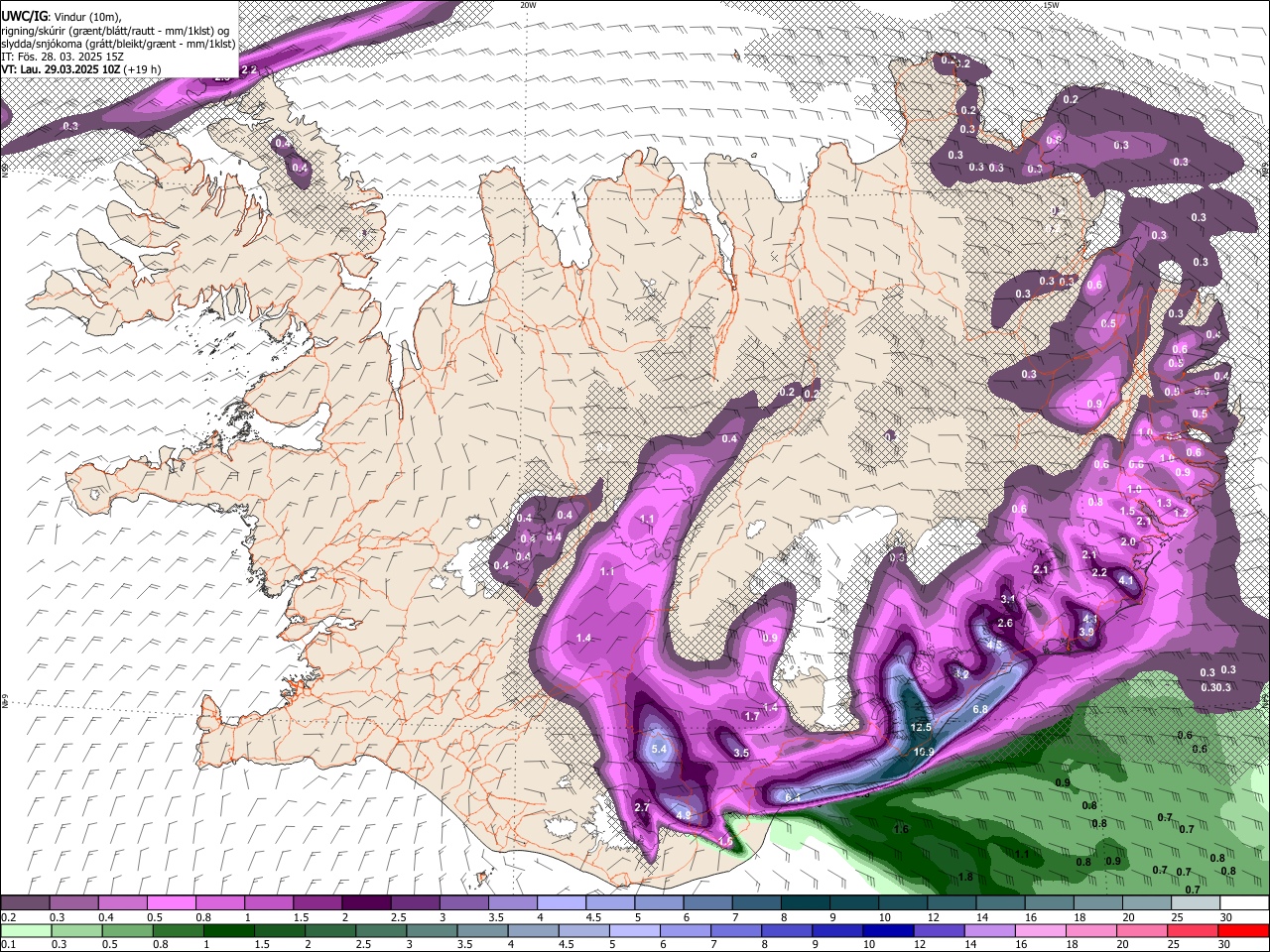Click the 6.8 precipitation value label
This screenshot has height=952, width=1270.
[980, 709]
